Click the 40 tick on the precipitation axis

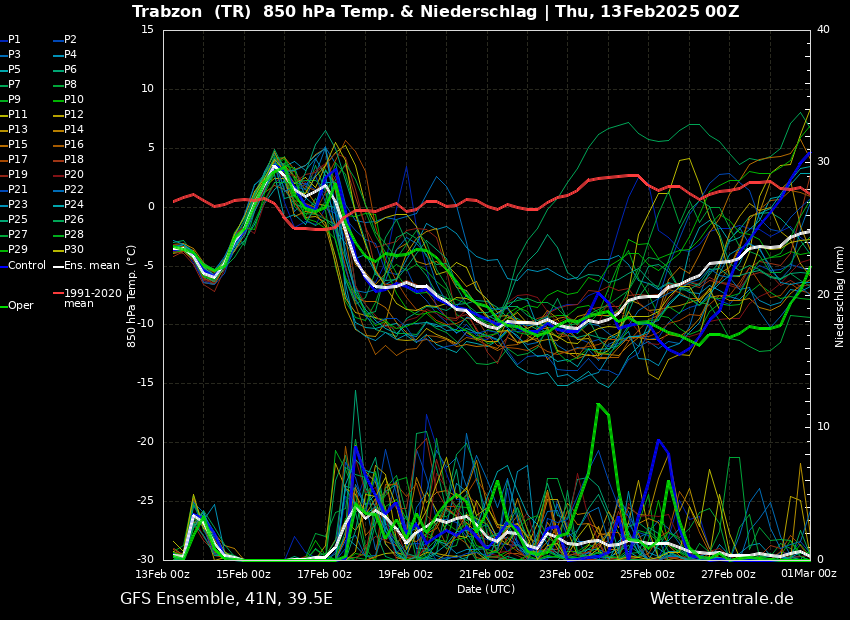pyautogui.click(x=823, y=29)
